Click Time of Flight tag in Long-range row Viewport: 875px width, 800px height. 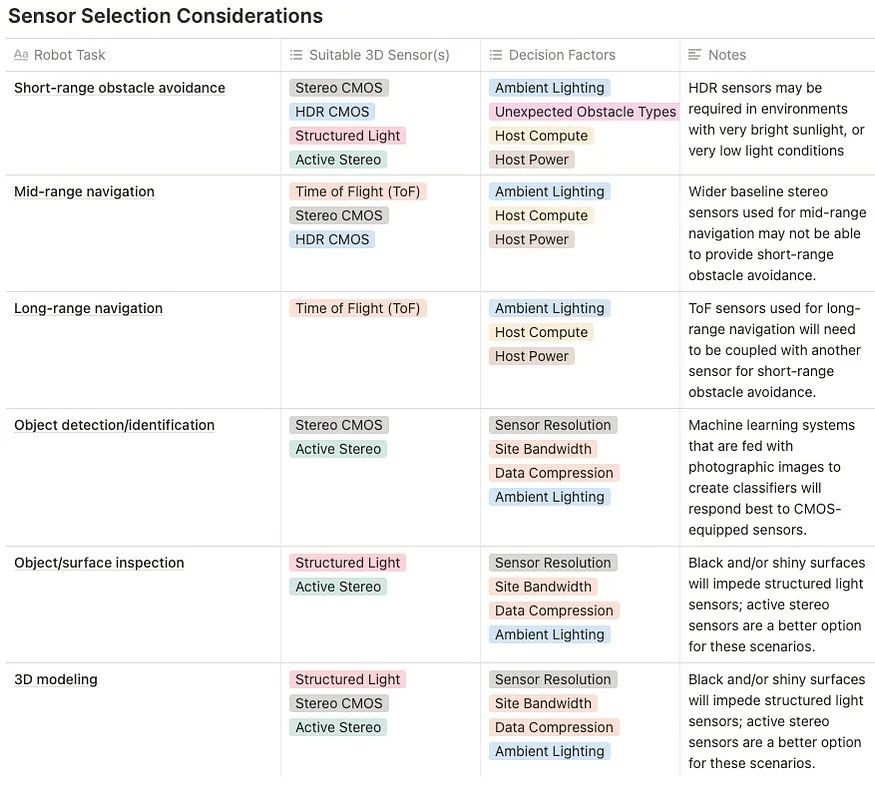coord(358,308)
